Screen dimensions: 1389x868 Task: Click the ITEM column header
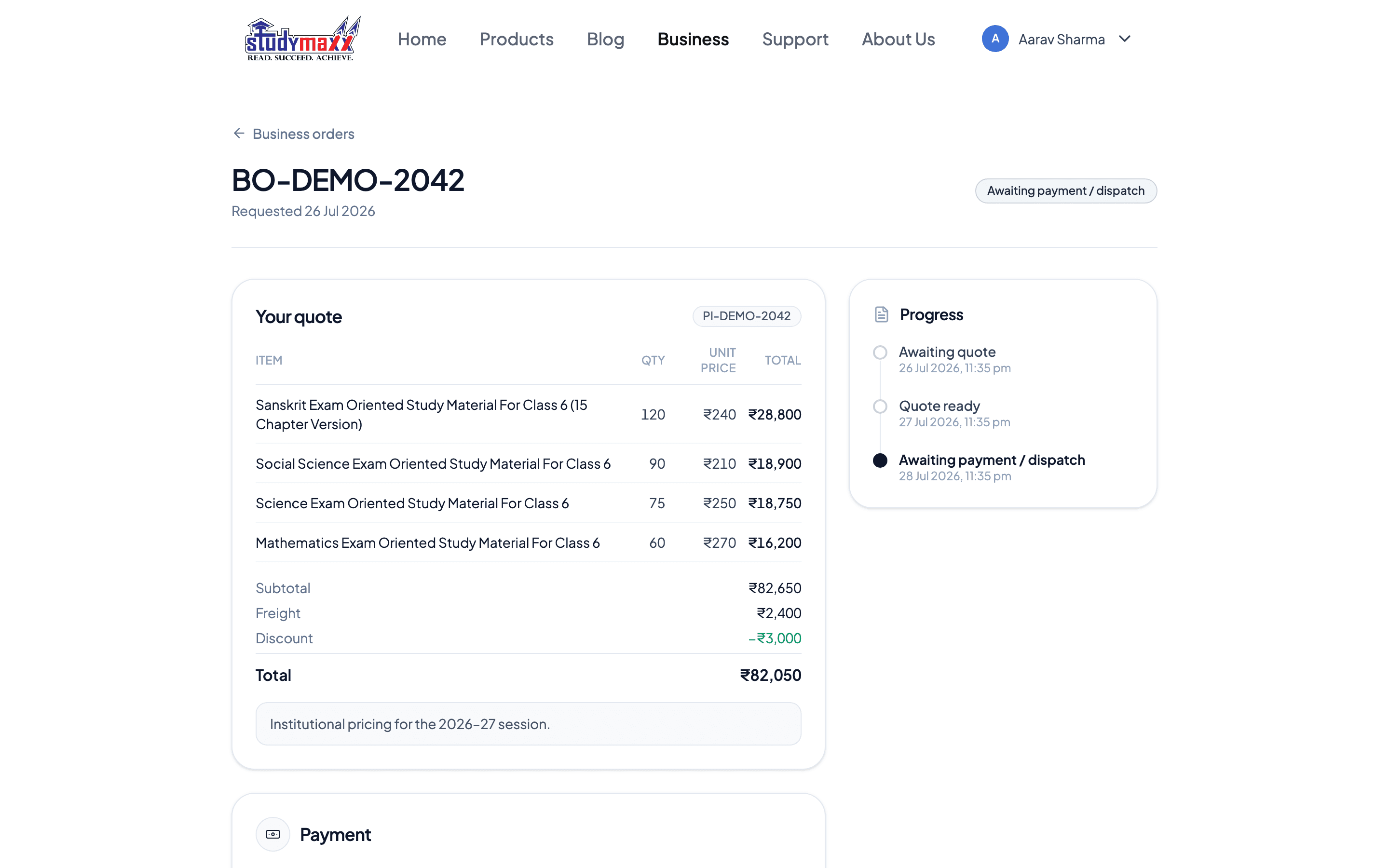pyautogui.click(x=269, y=360)
